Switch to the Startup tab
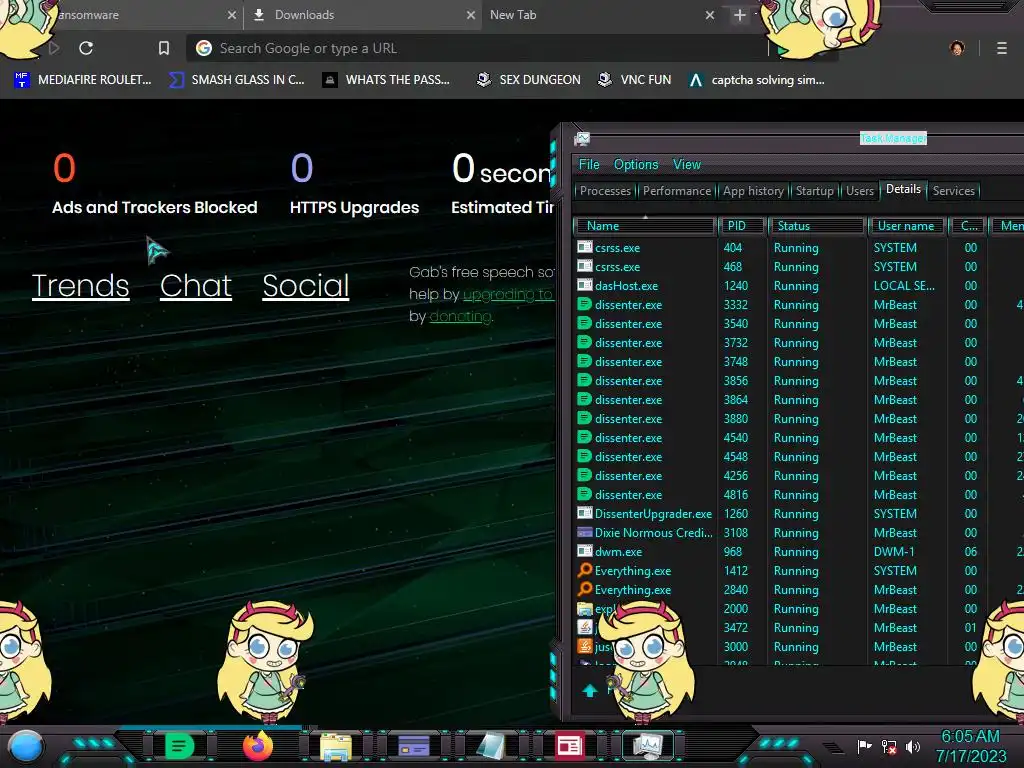1024x768 pixels. tap(814, 191)
